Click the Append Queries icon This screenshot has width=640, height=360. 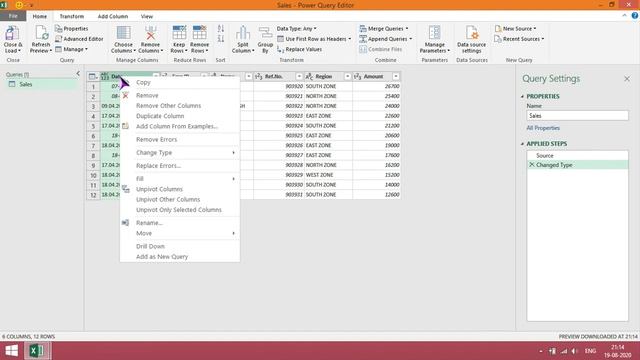coord(363,39)
